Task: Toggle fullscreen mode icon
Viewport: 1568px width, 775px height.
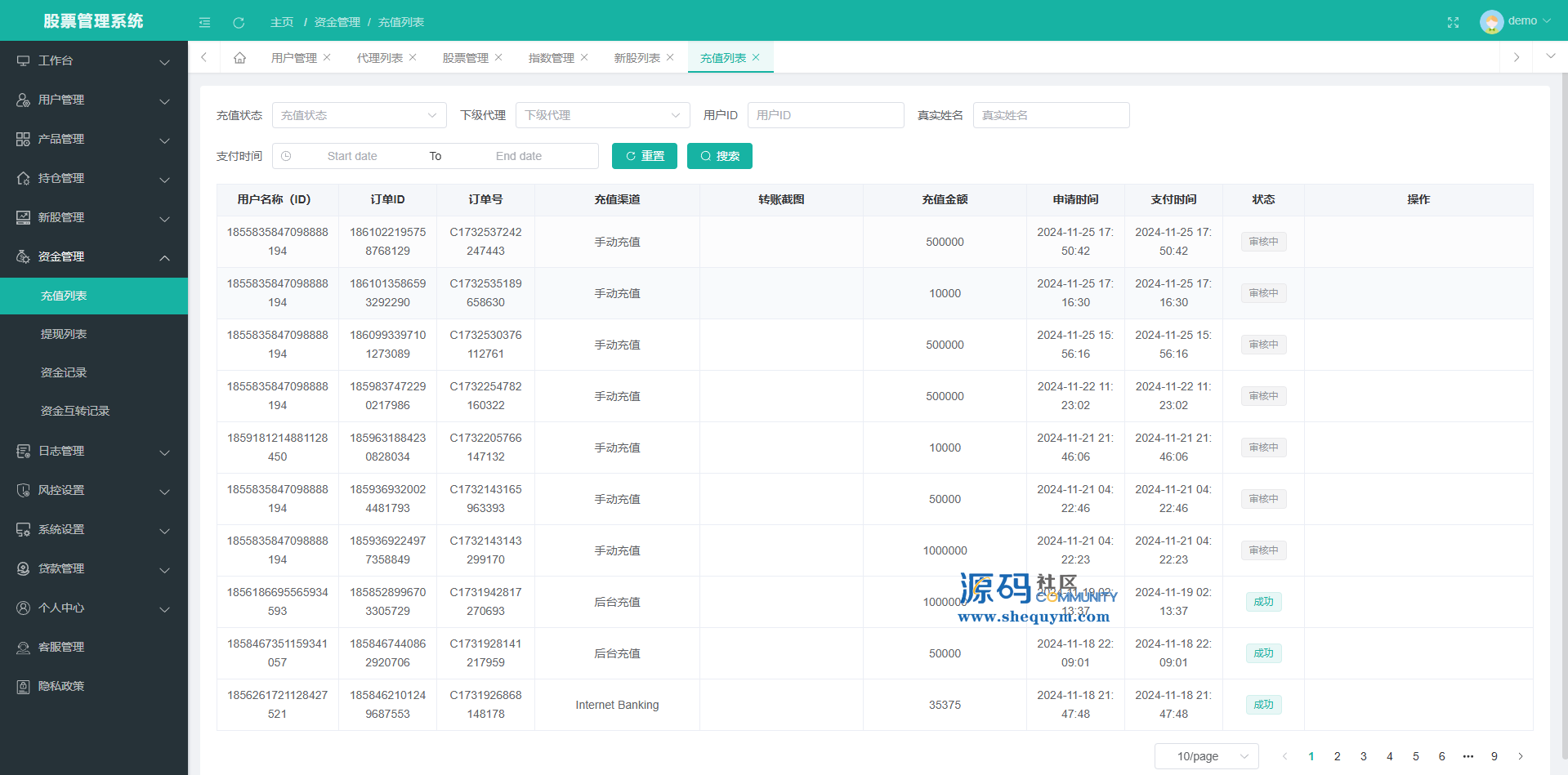Action: 1453,22
